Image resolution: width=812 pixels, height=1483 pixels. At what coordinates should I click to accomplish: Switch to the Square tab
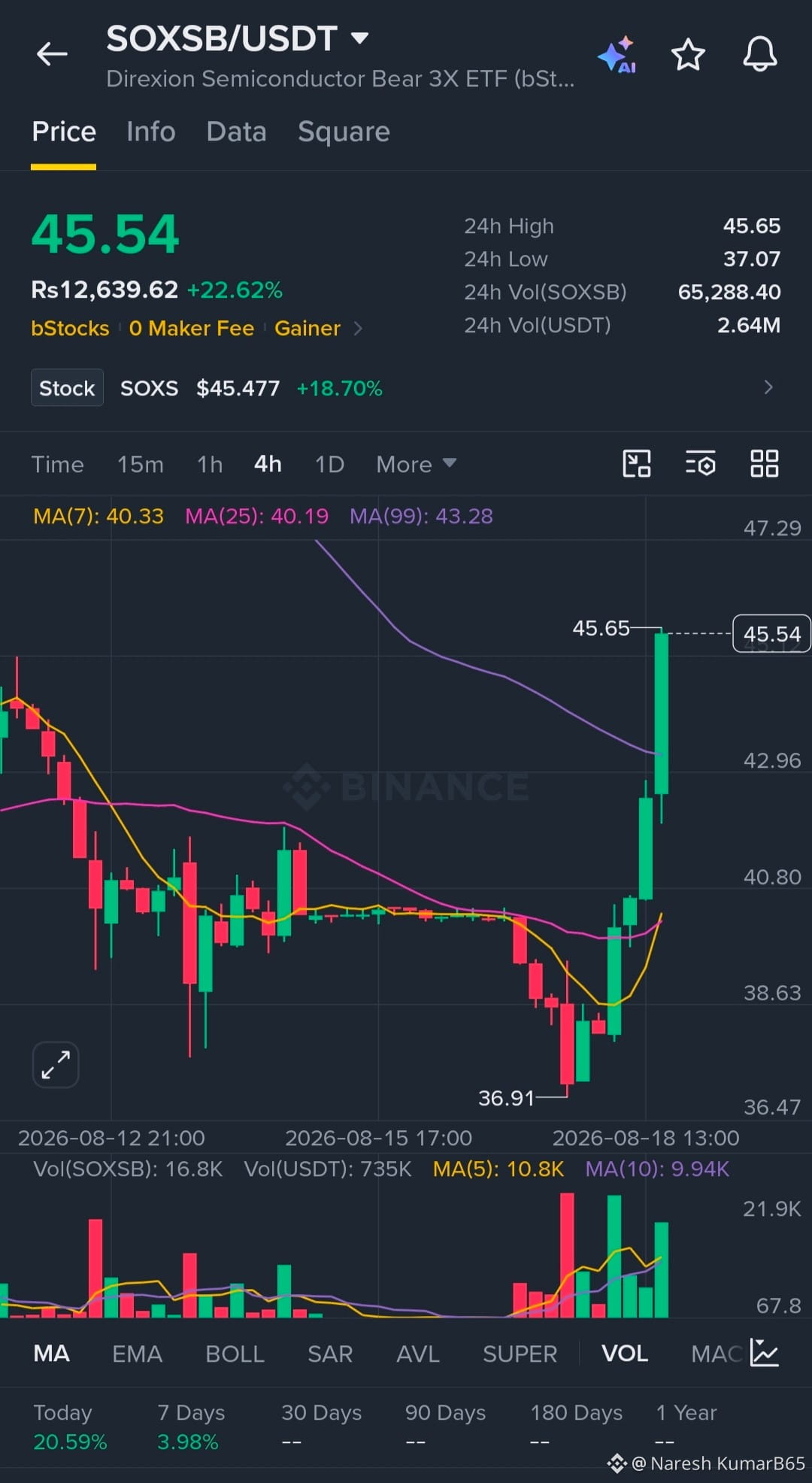pos(344,132)
